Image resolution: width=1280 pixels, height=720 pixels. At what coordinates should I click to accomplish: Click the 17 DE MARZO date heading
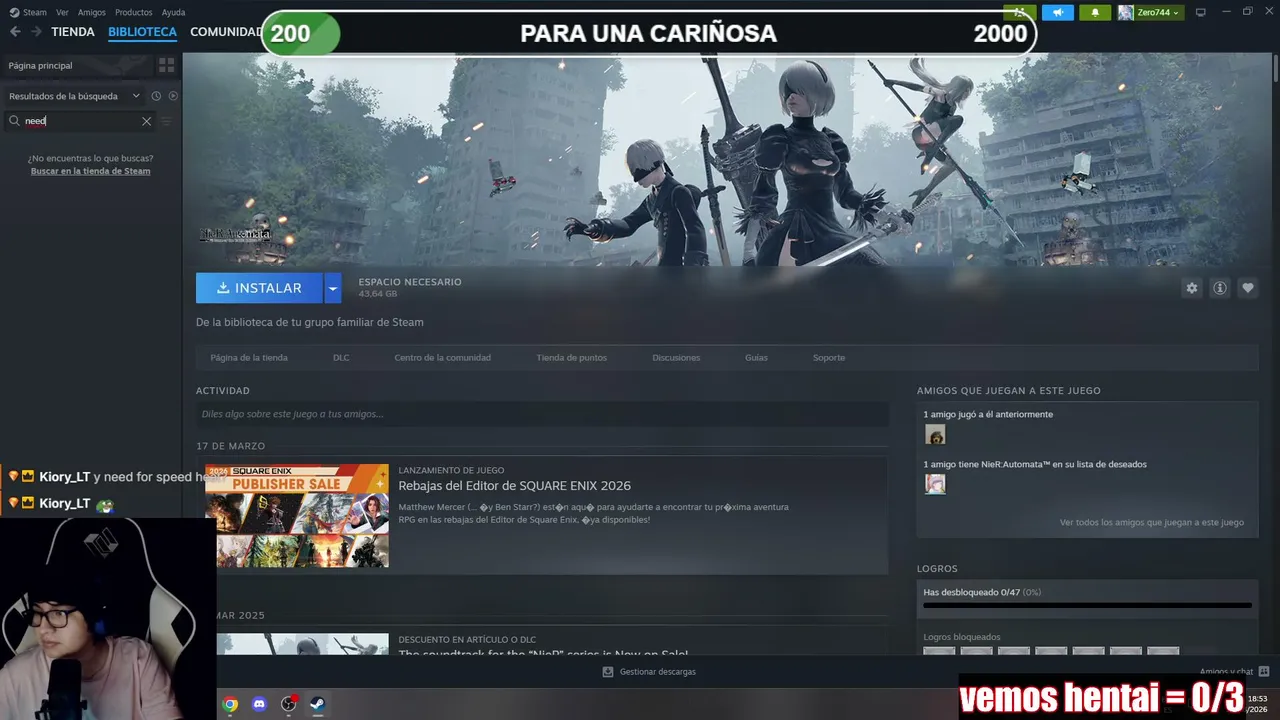[x=231, y=446]
